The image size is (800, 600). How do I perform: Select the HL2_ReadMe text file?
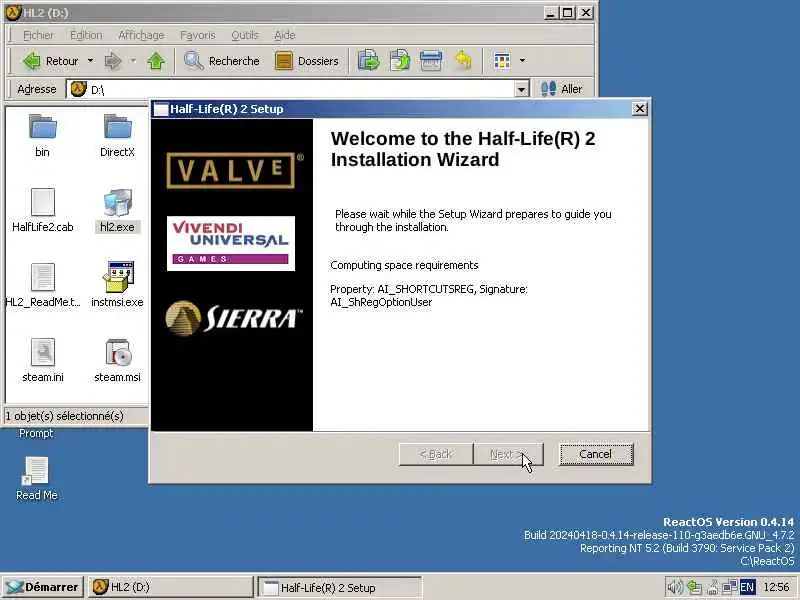pyautogui.click(x=43, y=285)
